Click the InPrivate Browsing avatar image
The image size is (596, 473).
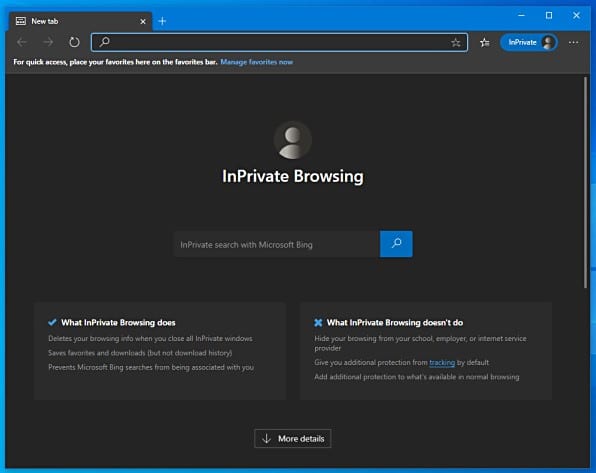tap(293, 140)
